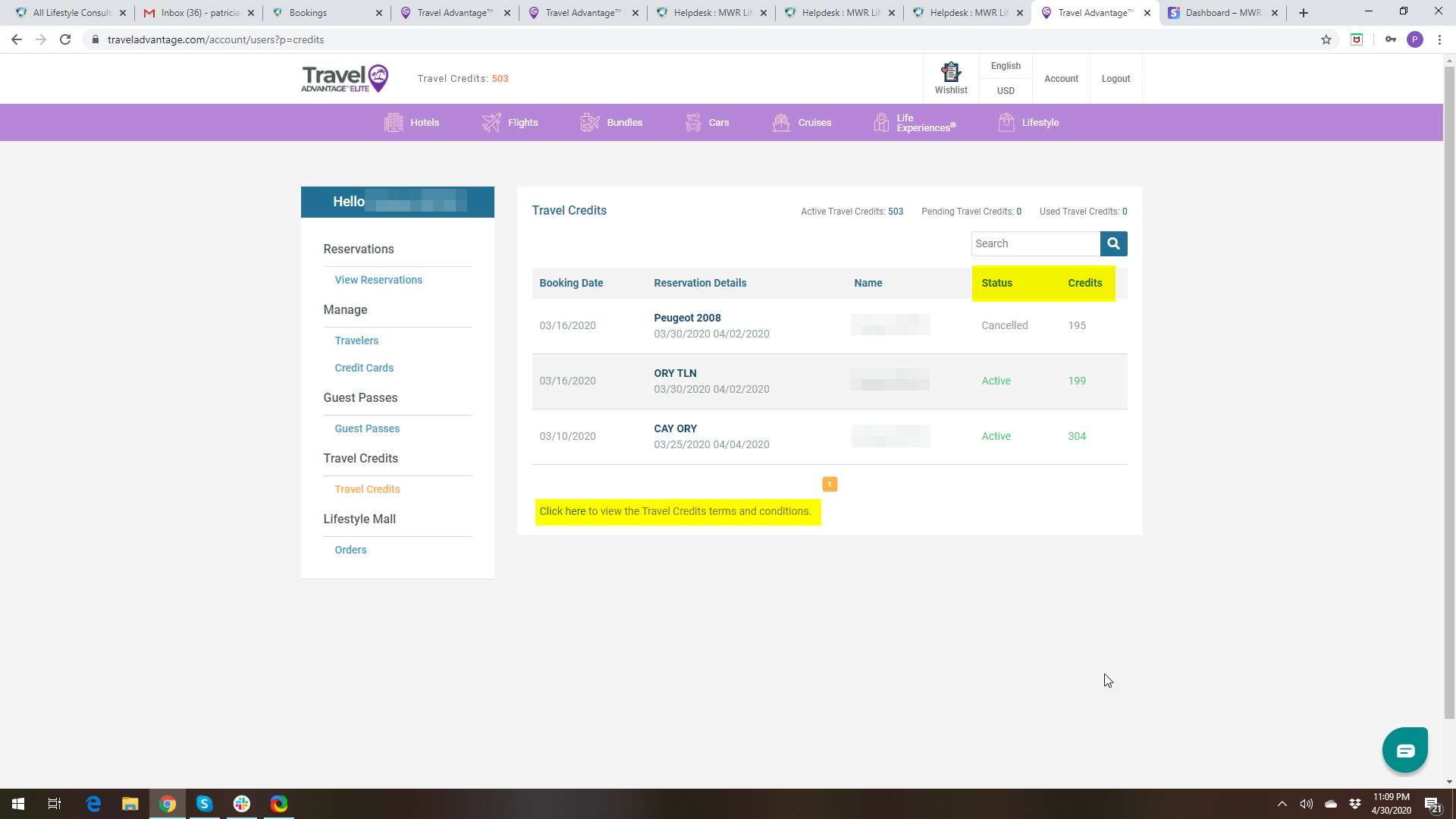Viewport: 1456px width, 819px height.
Task: Click the credits Search input field
Action: point(1035,243)
